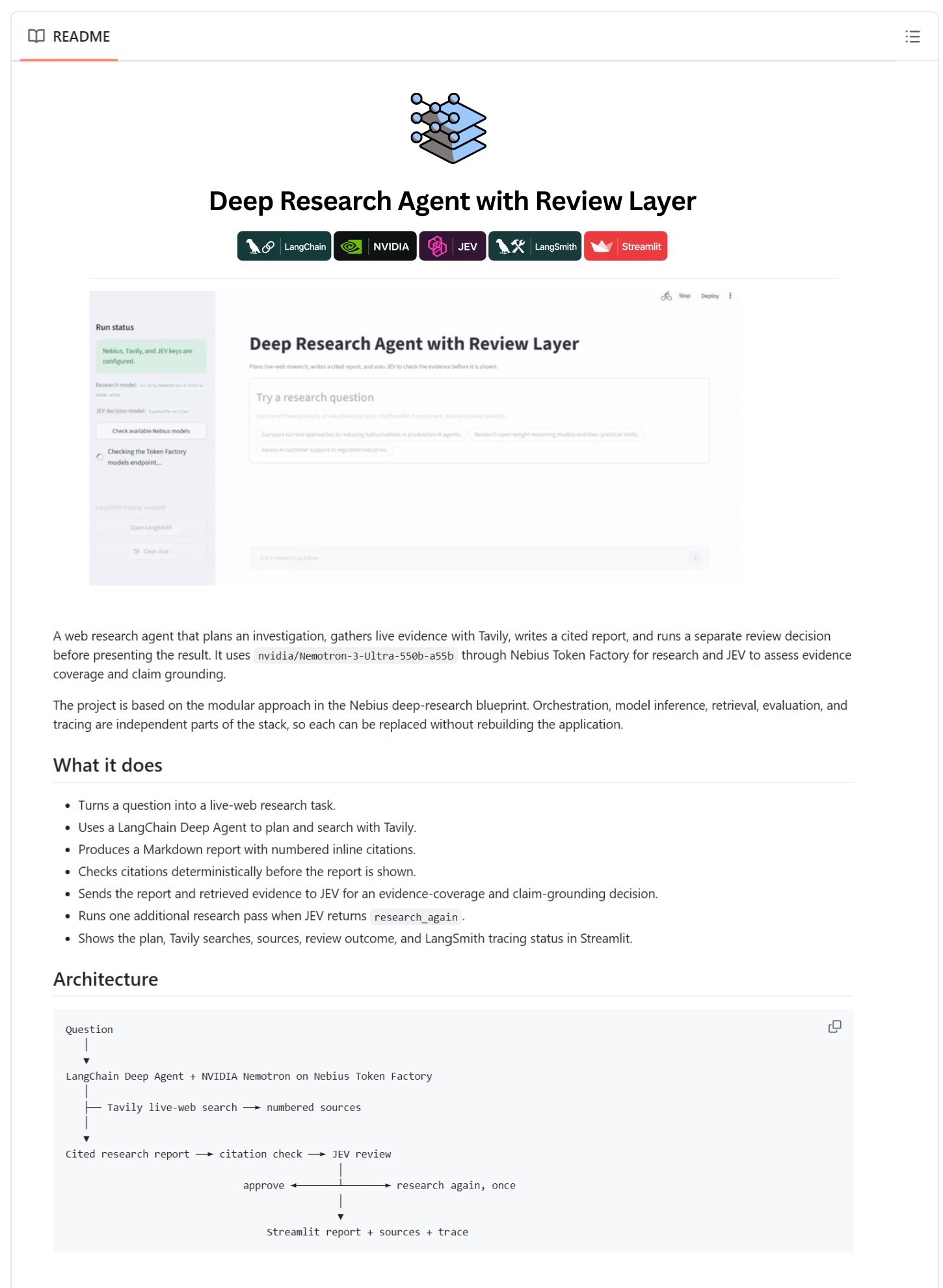Click the running cyclist status icon

coord(667,296)
